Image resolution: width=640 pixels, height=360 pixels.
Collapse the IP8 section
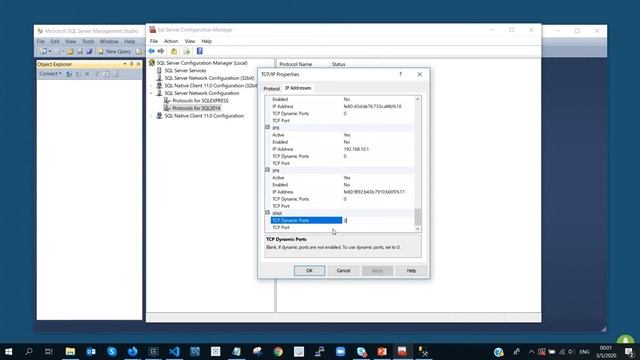point(267,127)
